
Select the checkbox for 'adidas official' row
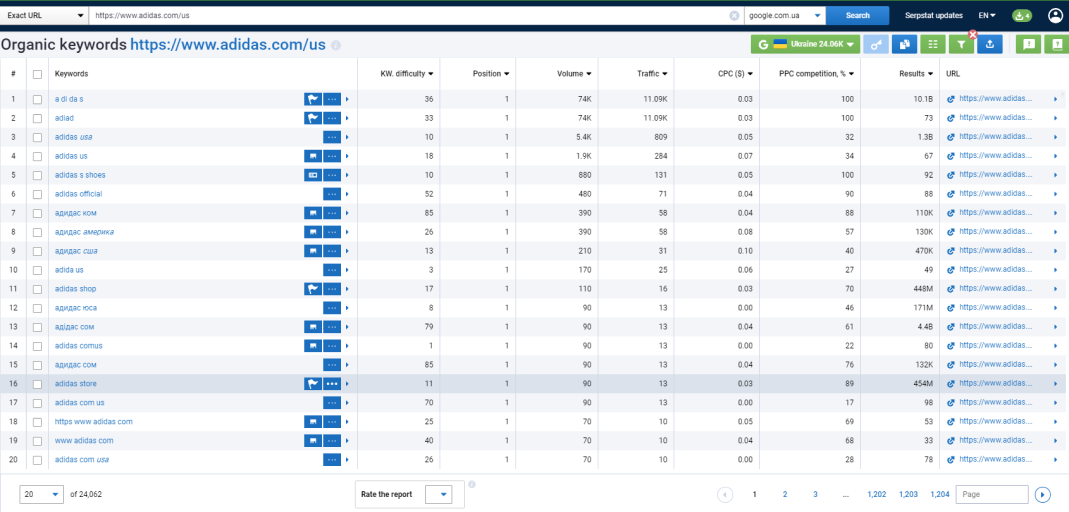[37, 194]
